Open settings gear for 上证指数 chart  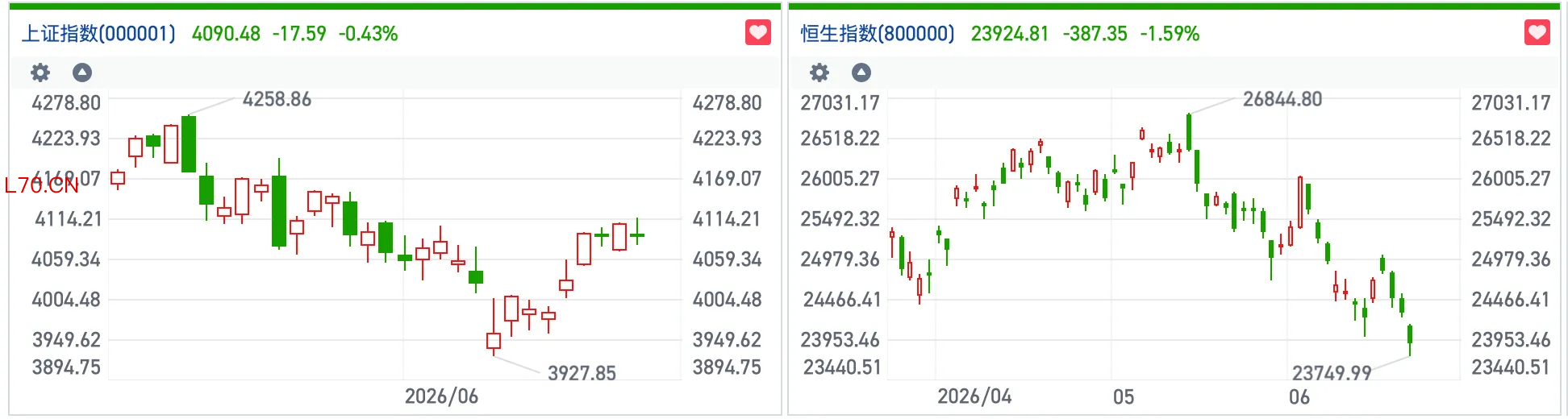[40, 73]
